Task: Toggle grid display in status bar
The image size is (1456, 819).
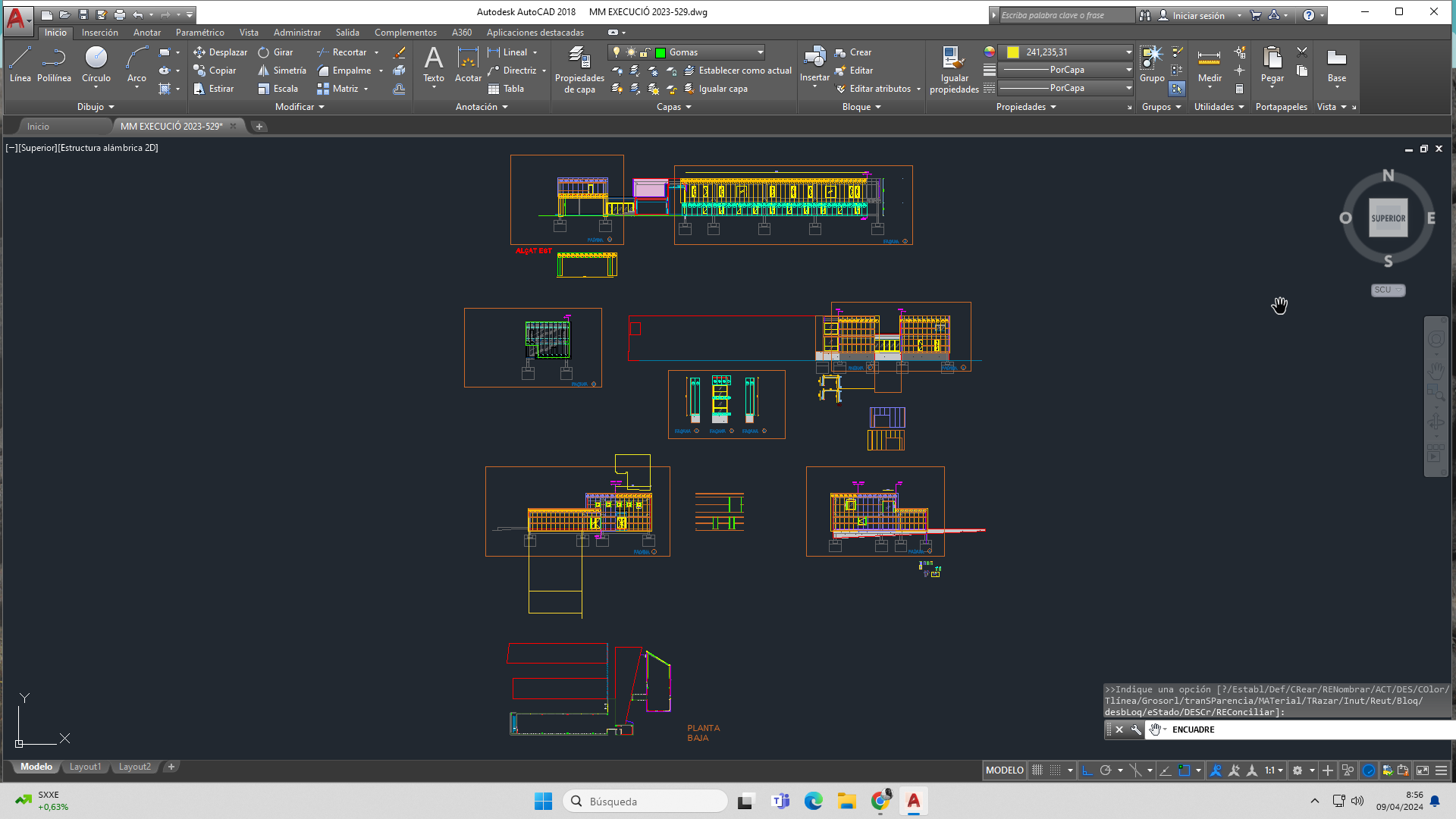Action: [x=1037, y=770]
